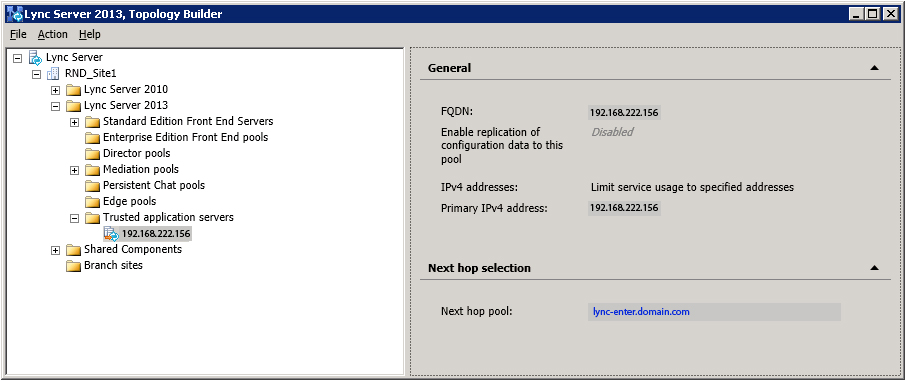Click Trusted application servers folder icon
The height and width of the screenshot is (381, 906).
(x=92, y=218)
